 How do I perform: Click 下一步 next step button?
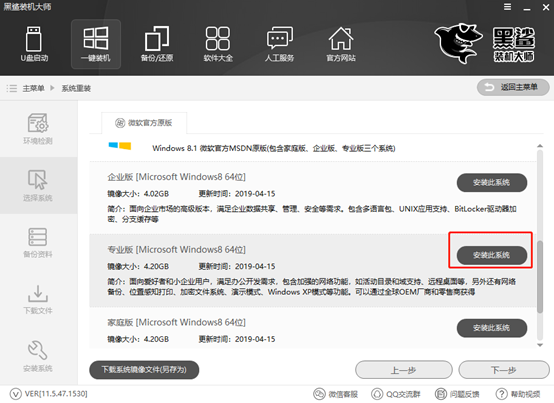pyautogui.click(x=504, y=370)
